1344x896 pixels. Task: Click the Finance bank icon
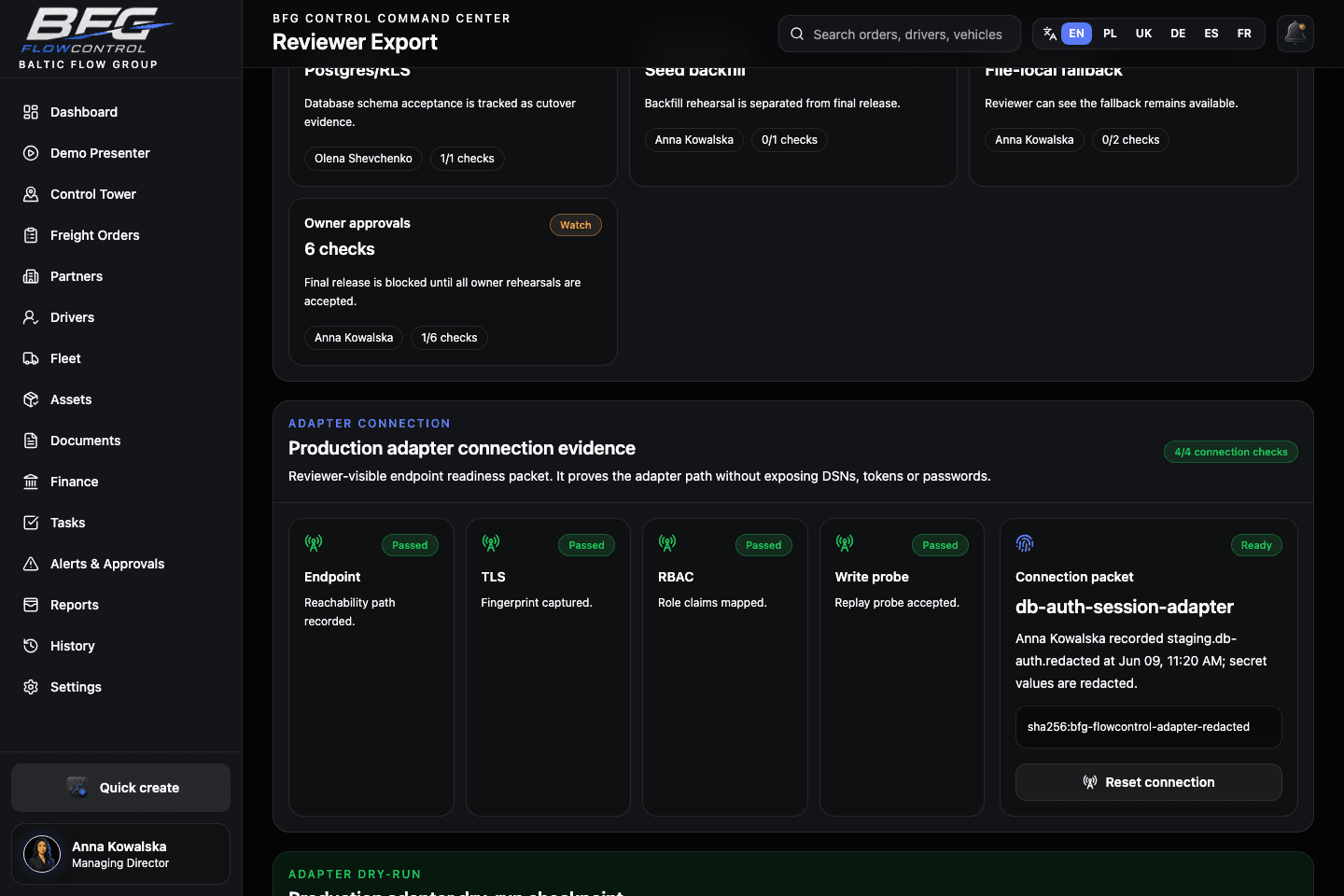(x=31, y=482)
